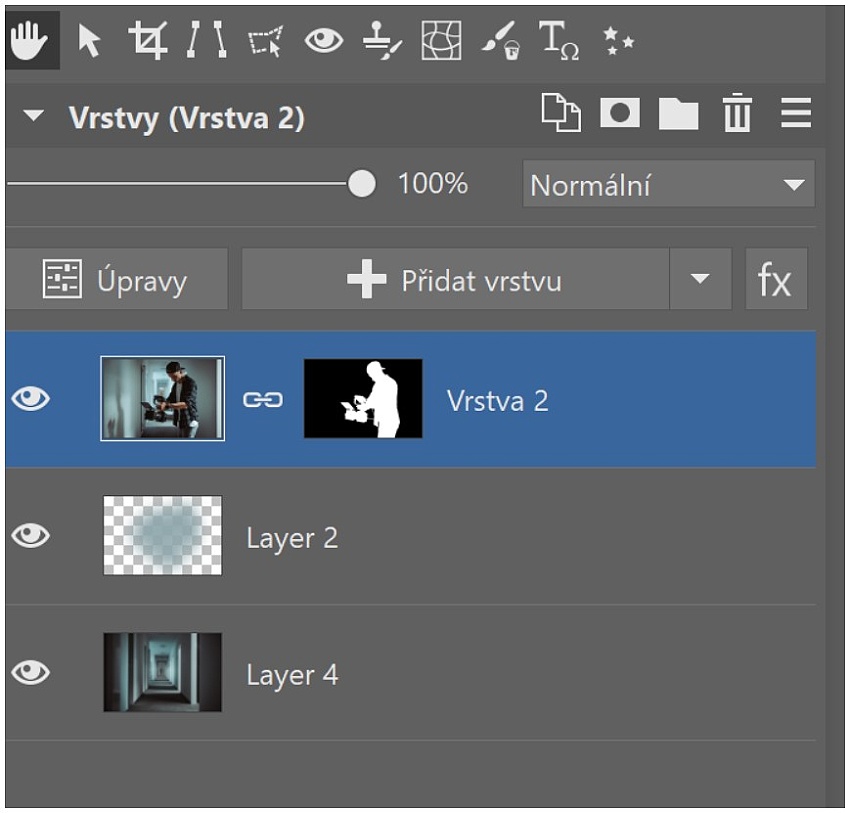
Task: Click the Úpravy button
Action: pyautogui.click(x=117, y=279)
